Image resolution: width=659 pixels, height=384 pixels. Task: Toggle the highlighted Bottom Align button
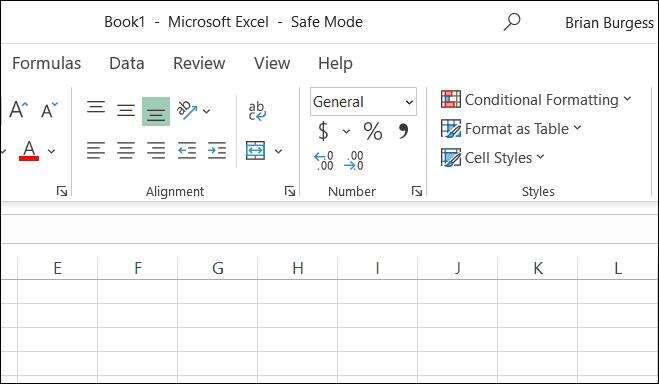point(156,112)
